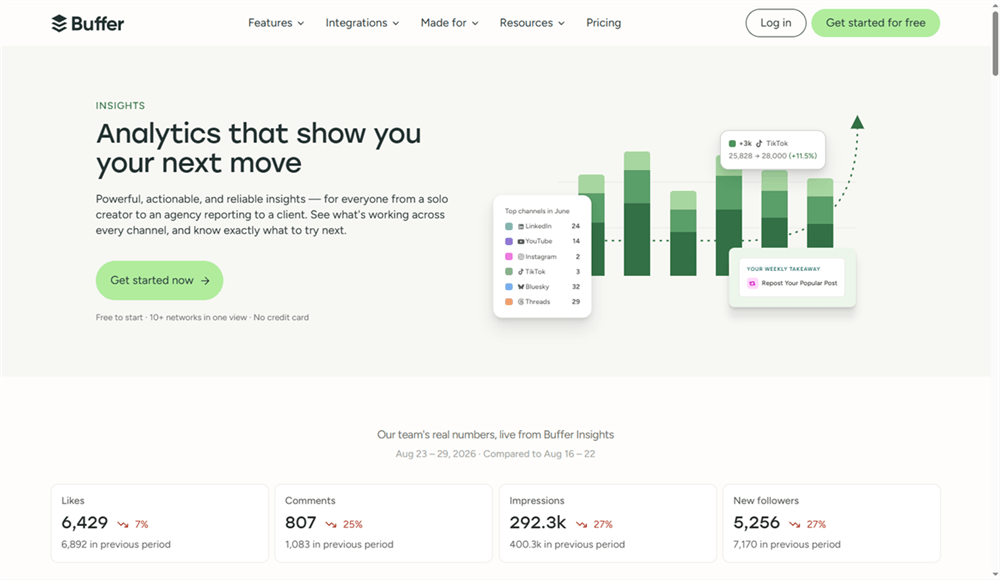
Task: Click '1,083 in previous period' text
Action: [x=339, y=544]
